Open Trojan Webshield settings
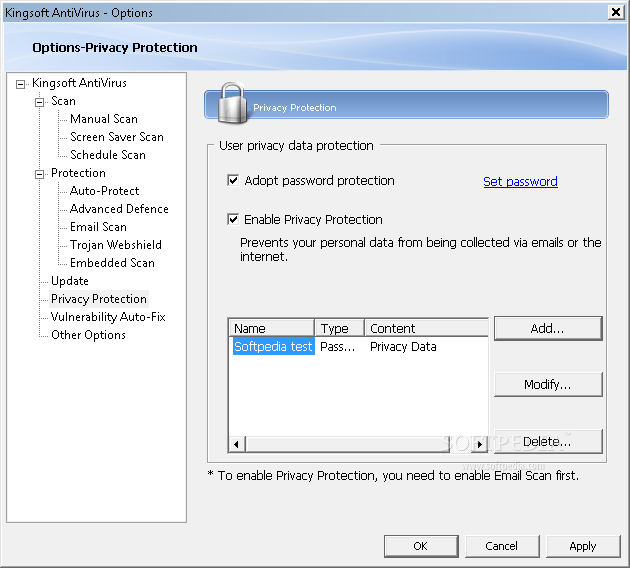The width and height of the screenshot is (630, 568). click(x=116, y=245)
